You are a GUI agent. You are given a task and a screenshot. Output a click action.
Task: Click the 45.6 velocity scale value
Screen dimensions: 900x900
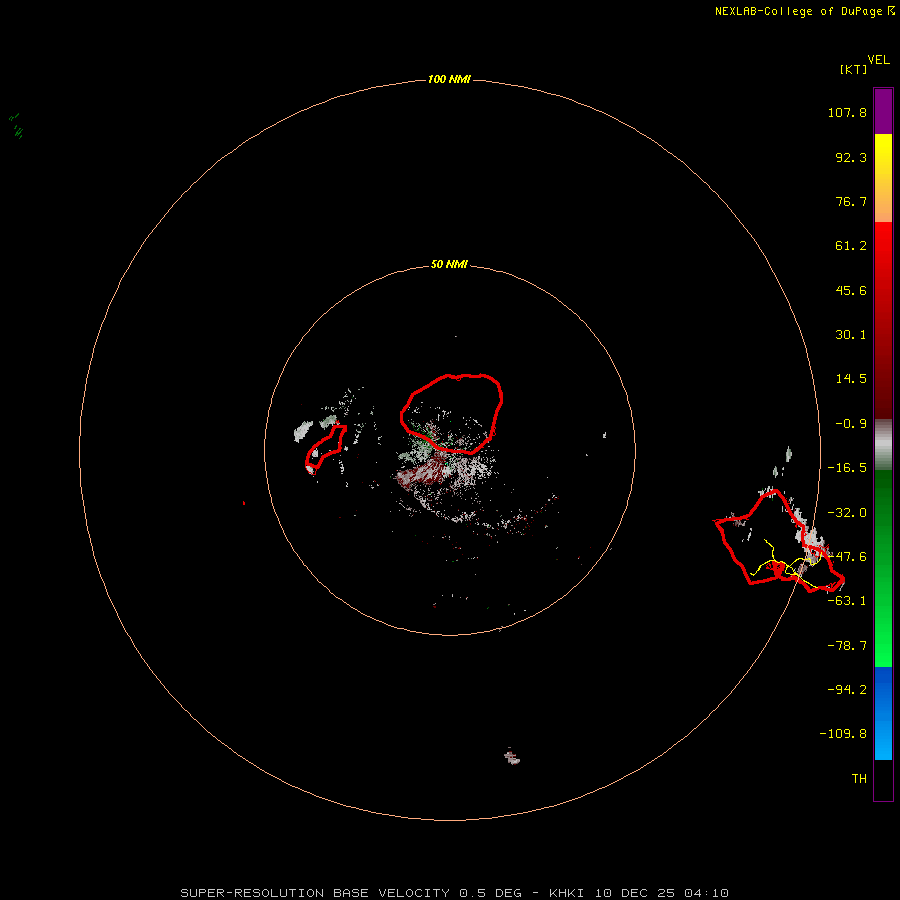point(851,290)
